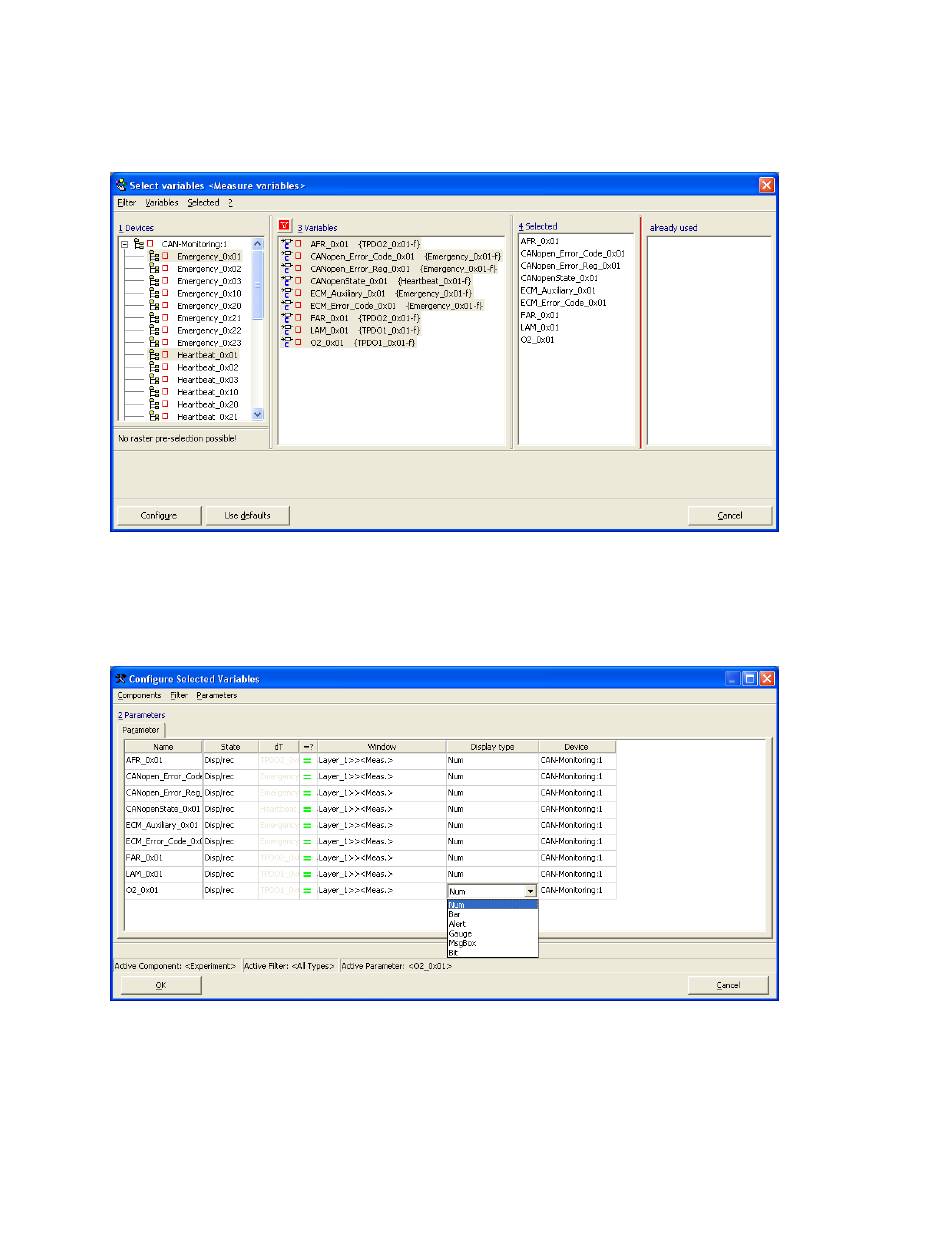Cancel the Select variables dialog

pos(730,515)
